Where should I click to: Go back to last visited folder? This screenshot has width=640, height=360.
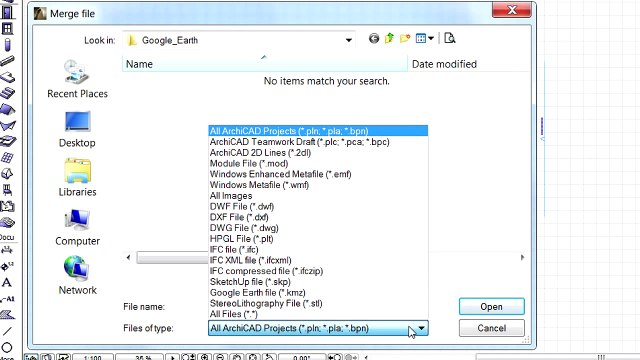(373, 38)
